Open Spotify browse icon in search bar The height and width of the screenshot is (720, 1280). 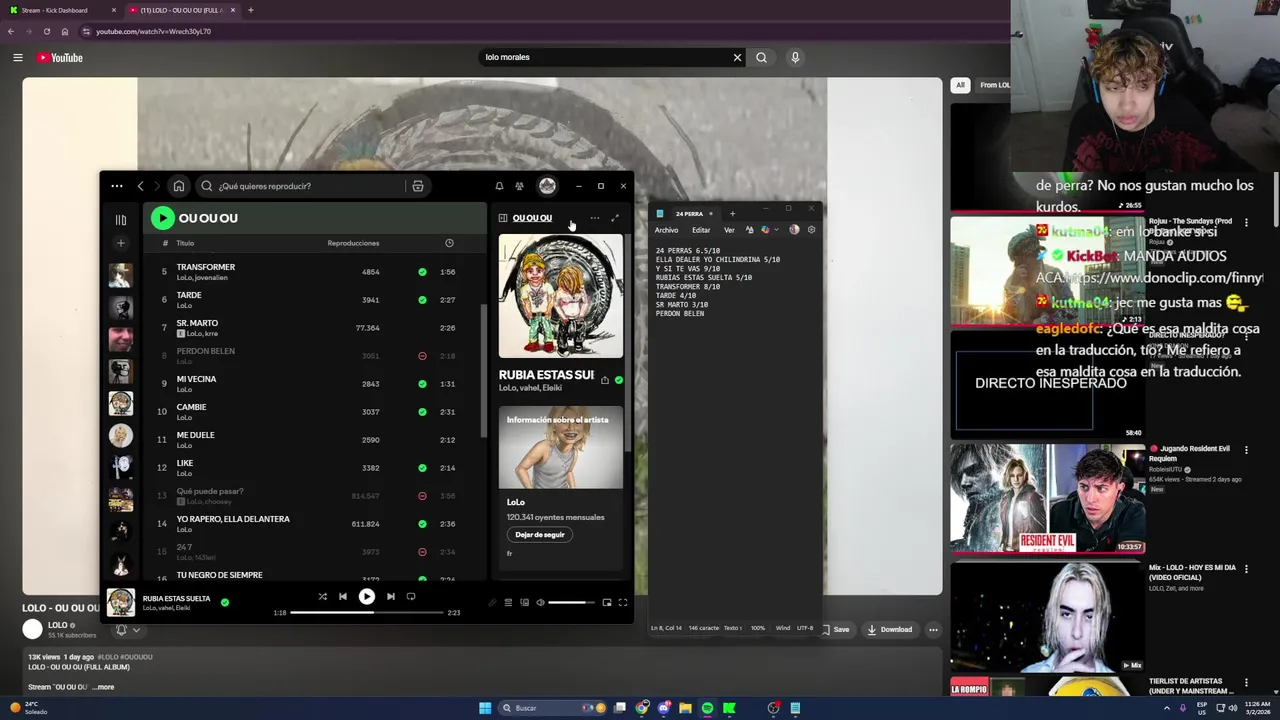tap(418, 186)
